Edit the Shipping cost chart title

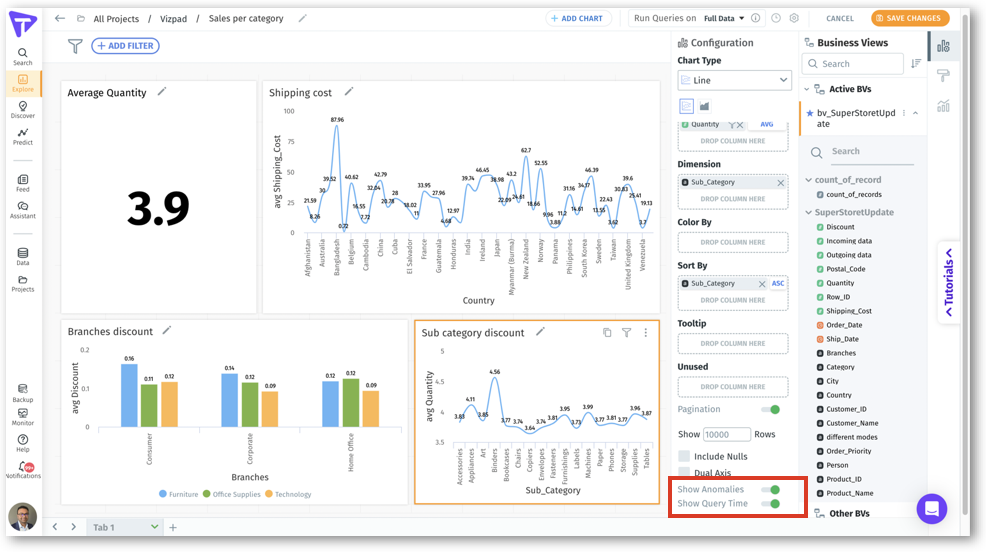coord(349,91)
